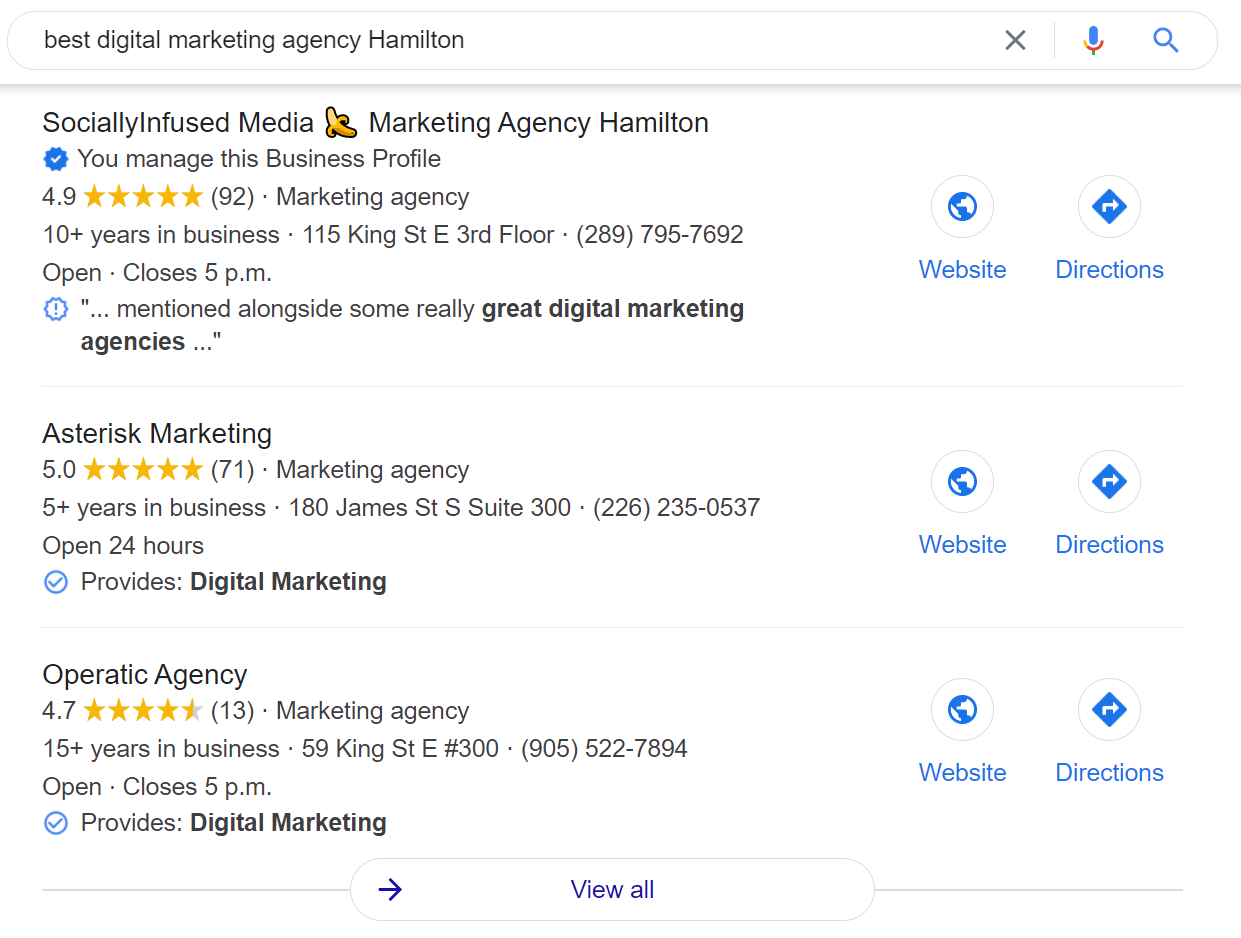Screen dimensions: 1241x938
Task: Click '5+ years in business' text
Action: tap(154, 508)
